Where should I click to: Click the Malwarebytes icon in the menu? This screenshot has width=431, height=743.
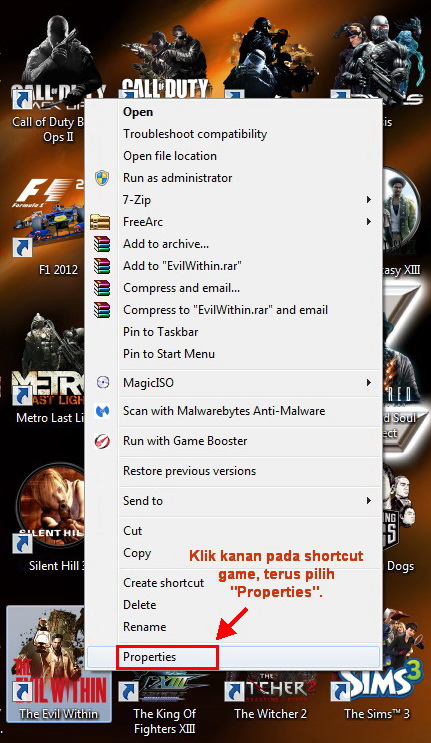(x=102, y=411)
